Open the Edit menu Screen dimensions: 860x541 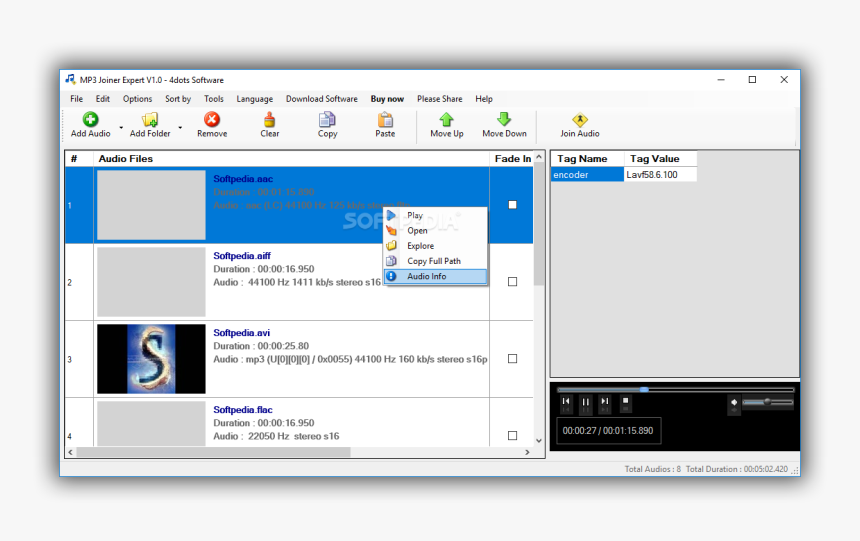pos(103,99)
